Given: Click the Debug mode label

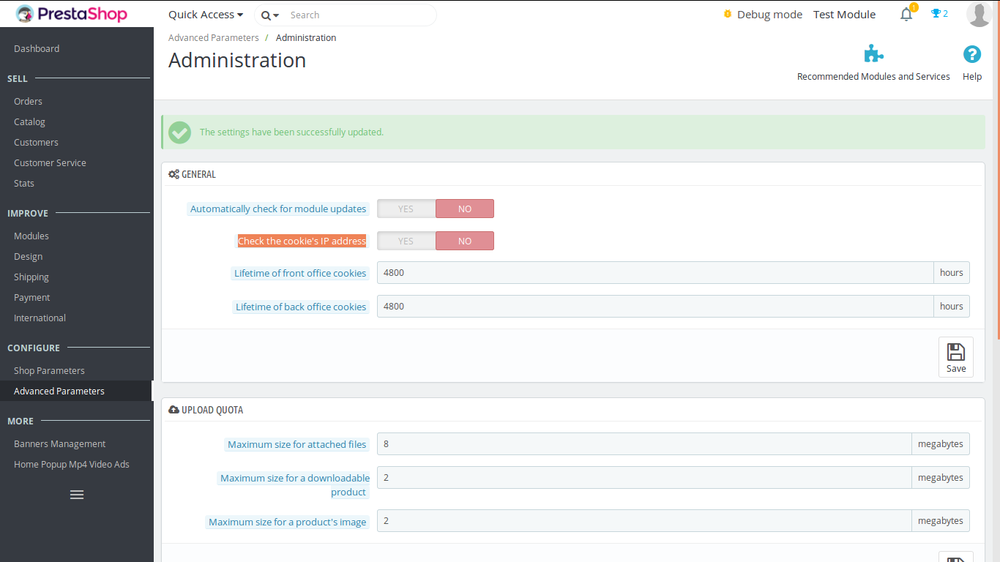Looking at the screenshot, I should coord(769,14).
